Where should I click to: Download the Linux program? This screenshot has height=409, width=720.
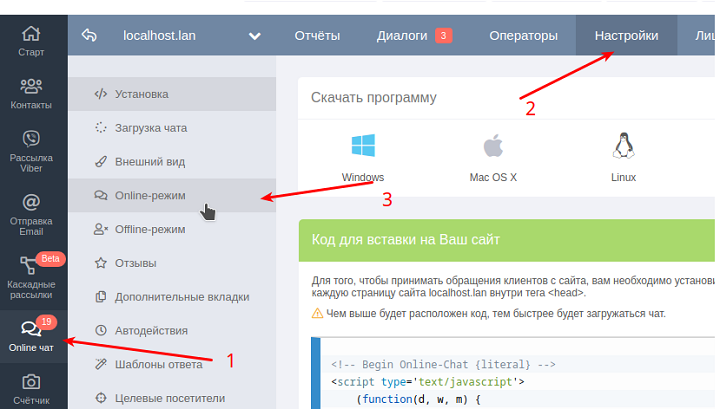click(623, 157)
